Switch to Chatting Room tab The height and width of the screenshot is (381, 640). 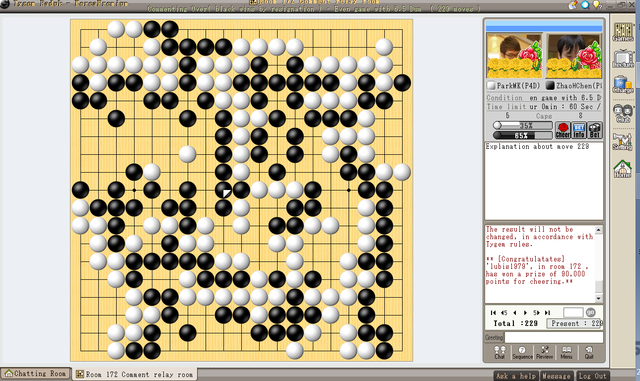point(36,374)
